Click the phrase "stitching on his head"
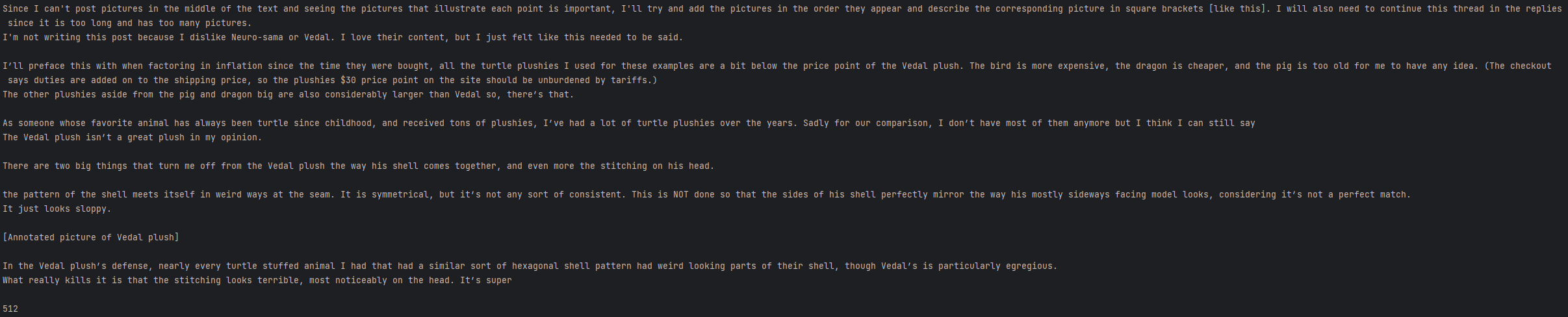1568x317 pixels. [655, 166]
